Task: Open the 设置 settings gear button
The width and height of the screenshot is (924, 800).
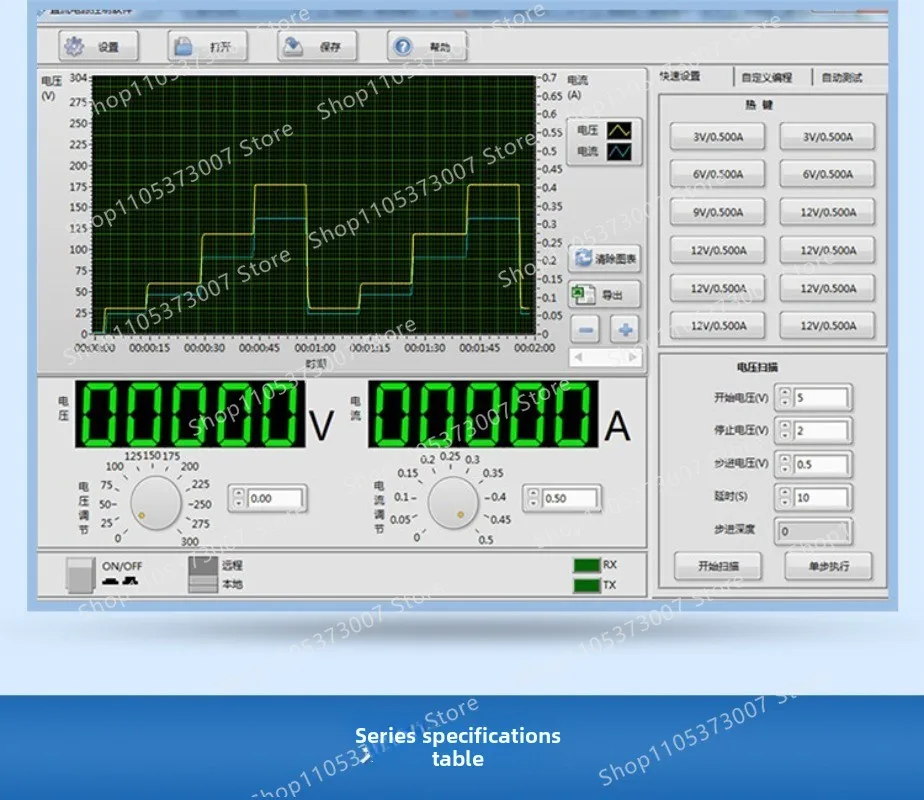Action: tap(98, 47)
